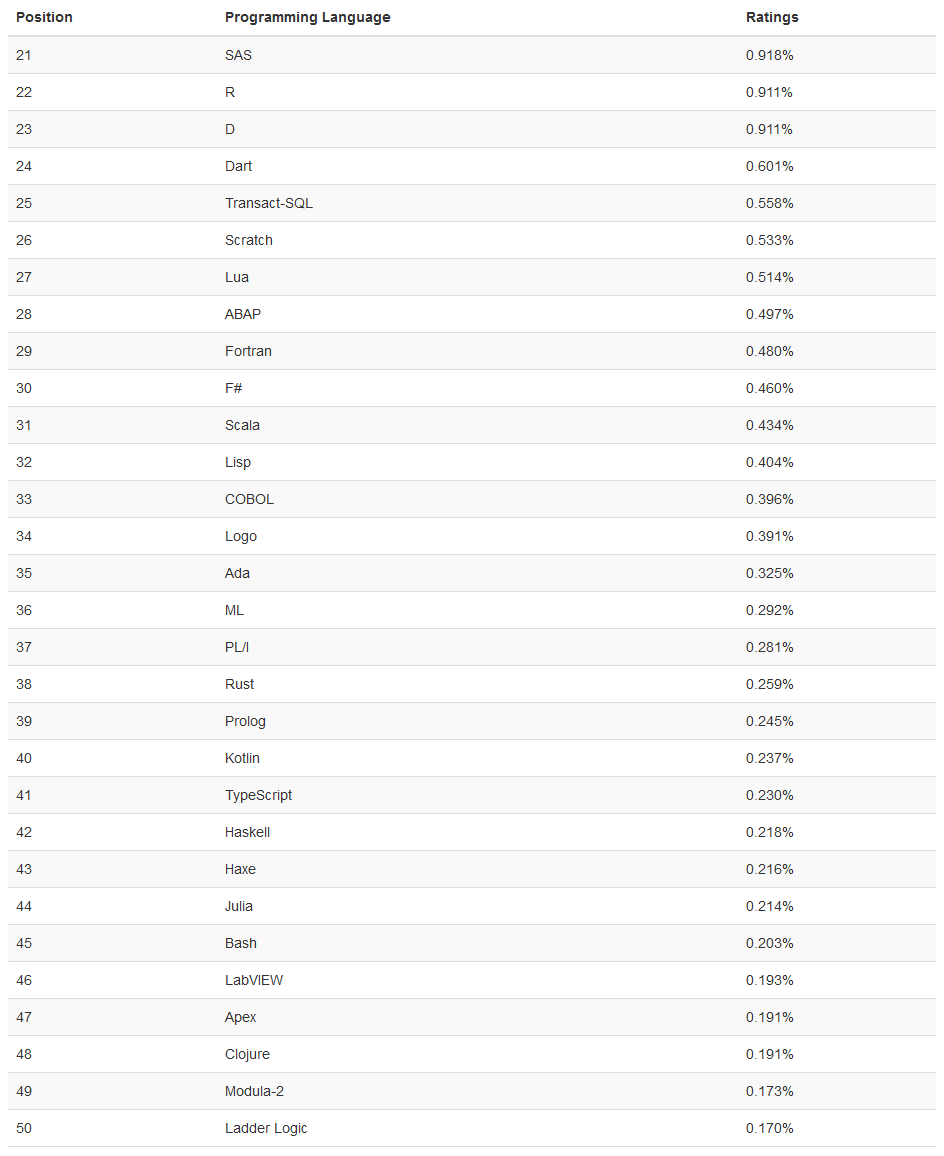
Task: Click the Transact-SQL language name
Action: point(268,203)
